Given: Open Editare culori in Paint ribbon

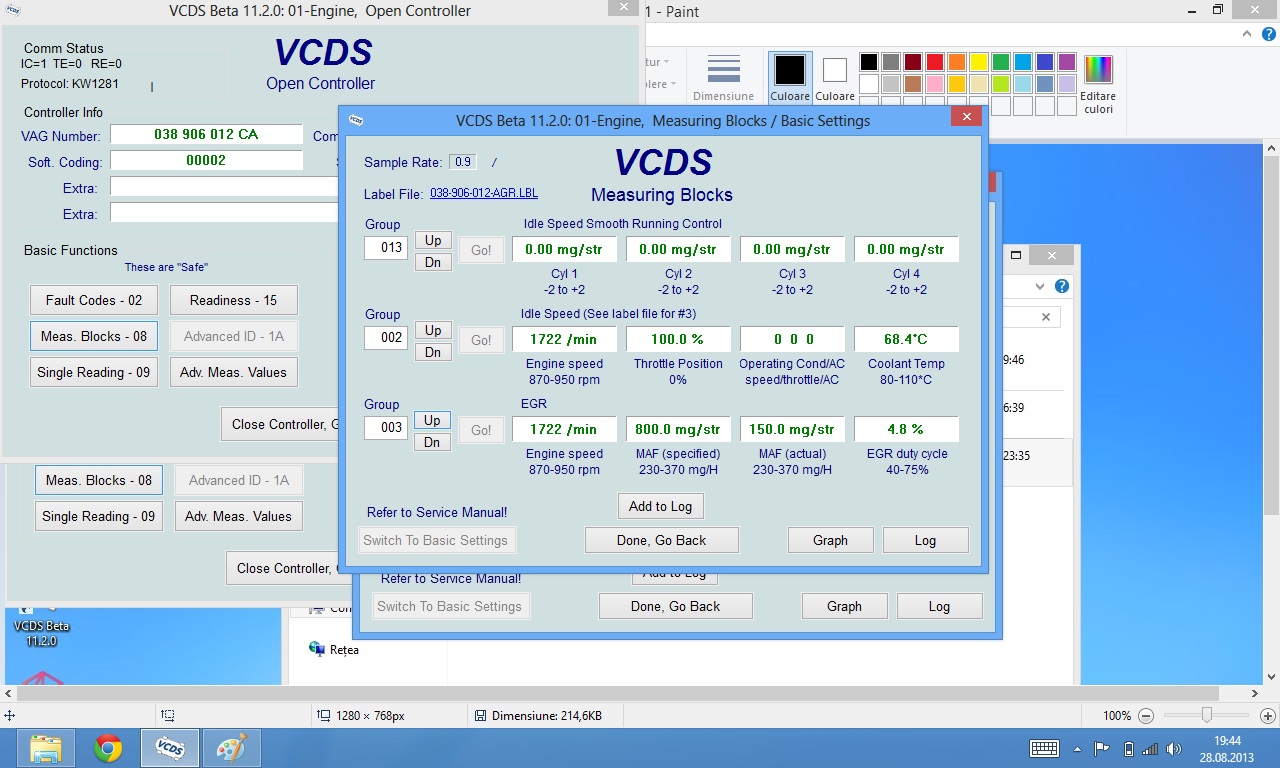Looking at the screenshot, I should [x=1098, y=84].
